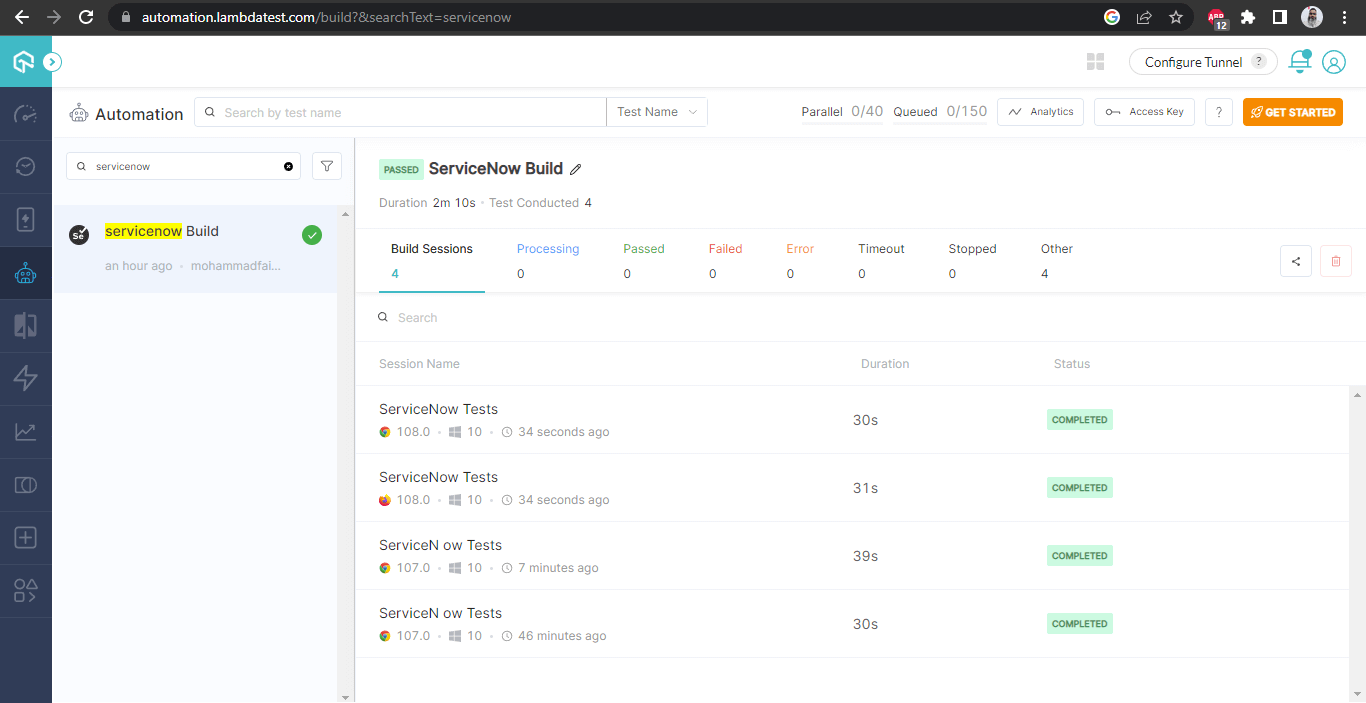This screenshot has width=1366, height=703.
Task: Open the share icon near the trash button
Action: coord(1296,260)
